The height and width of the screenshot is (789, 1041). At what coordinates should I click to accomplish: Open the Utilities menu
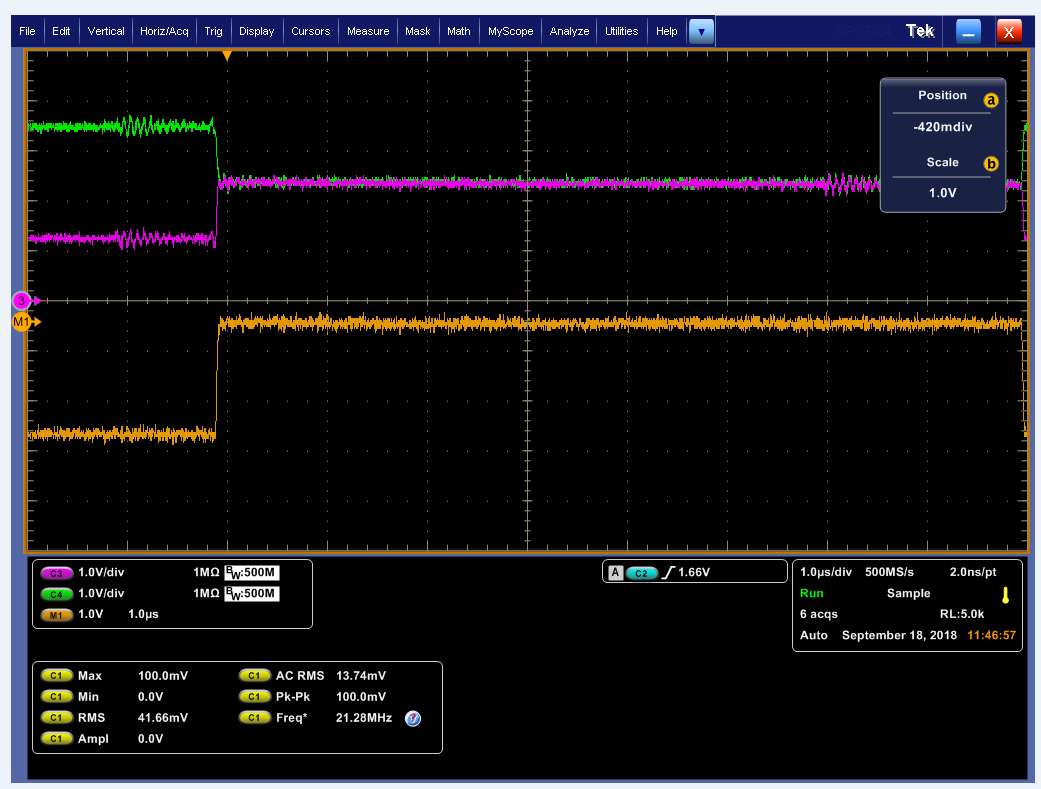point(621,31)
